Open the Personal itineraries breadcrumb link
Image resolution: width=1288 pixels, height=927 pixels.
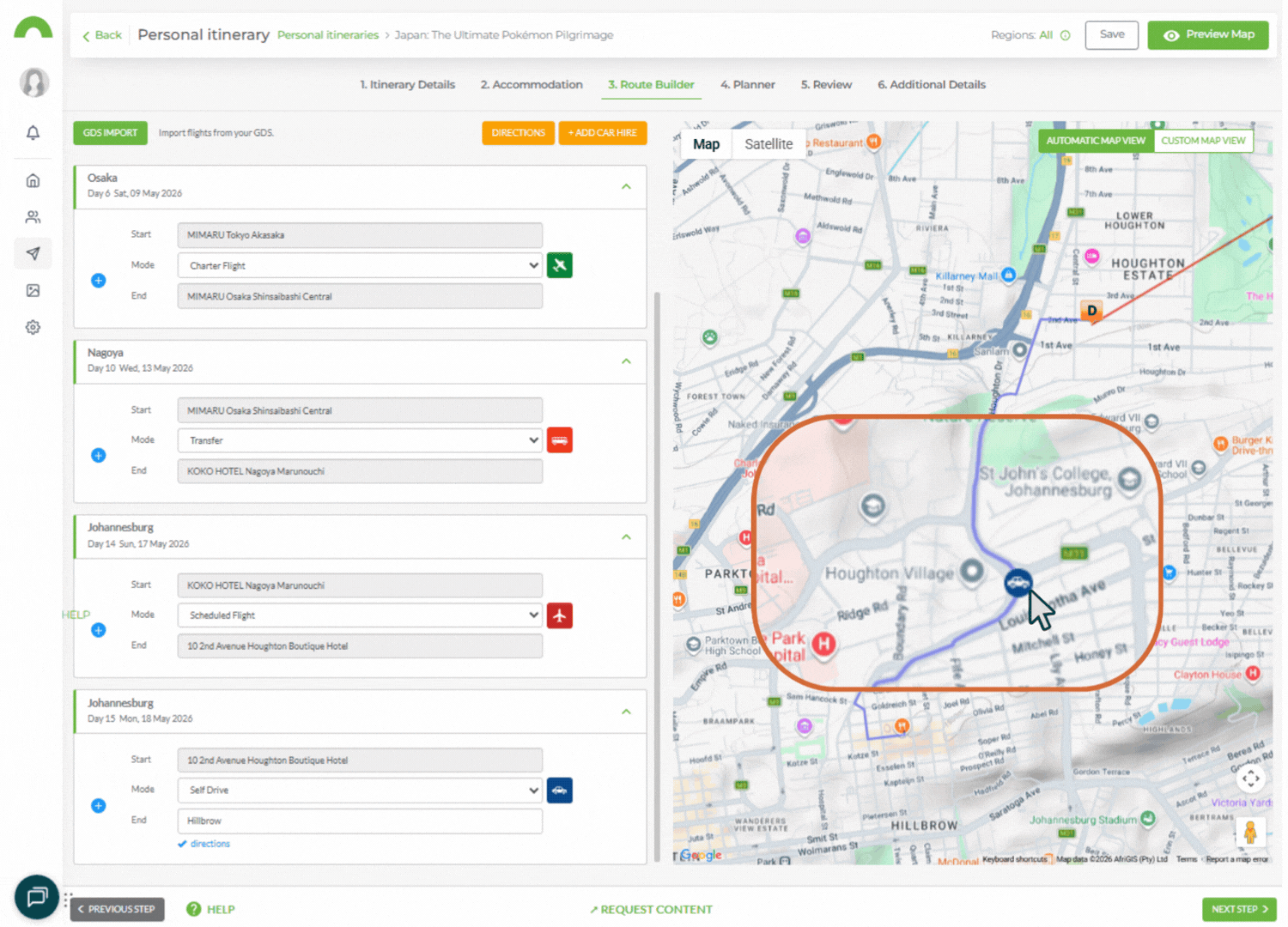click(328, 35)
